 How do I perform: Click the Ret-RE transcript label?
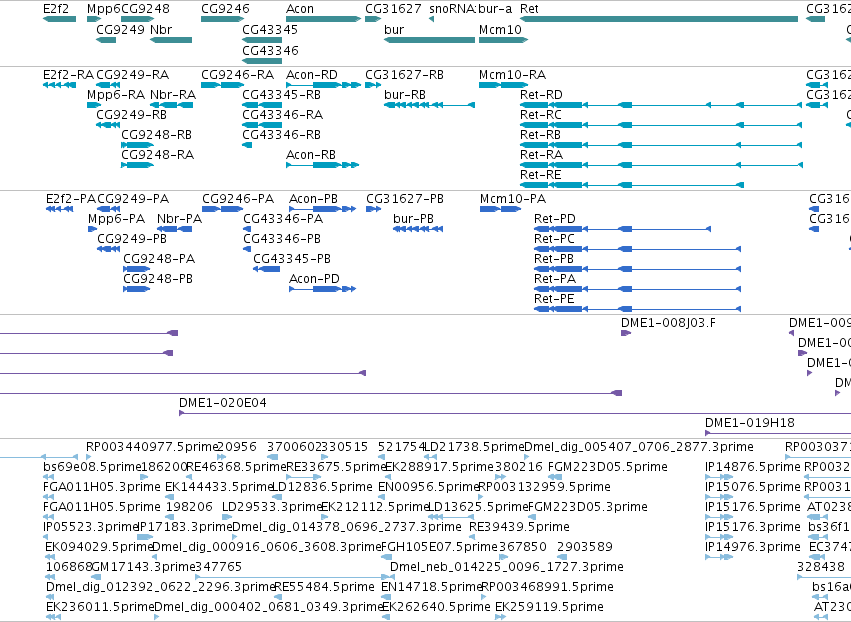point(540,175)
